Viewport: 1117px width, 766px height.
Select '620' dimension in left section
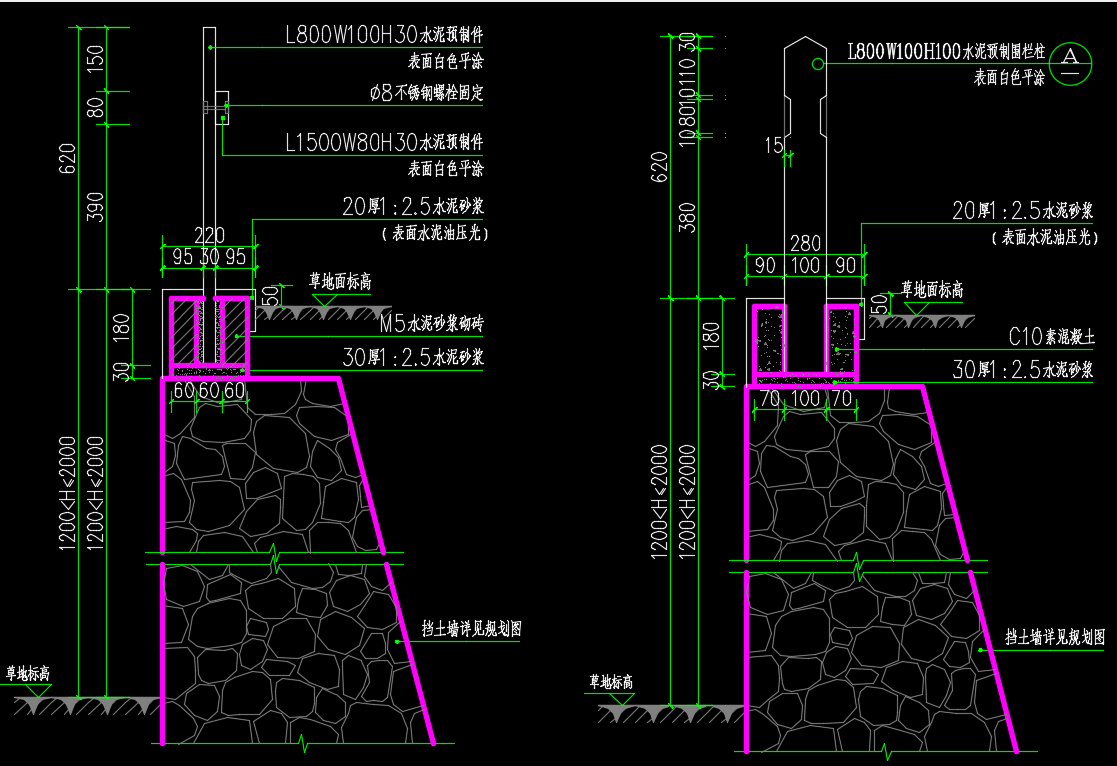point(67,158)
